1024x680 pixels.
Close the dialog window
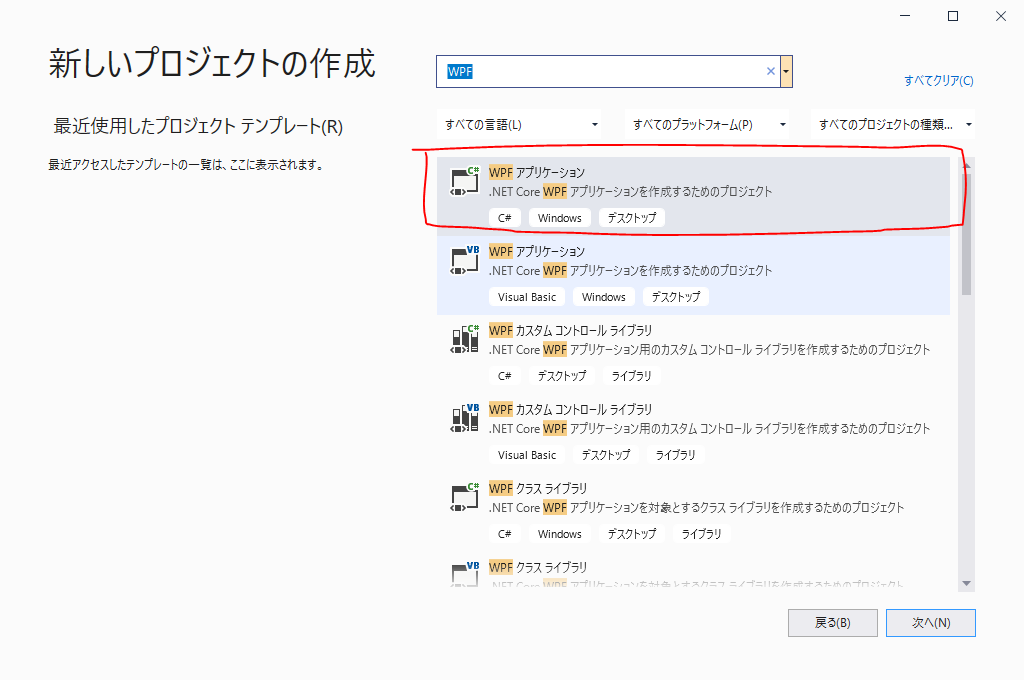point(1000,16)
